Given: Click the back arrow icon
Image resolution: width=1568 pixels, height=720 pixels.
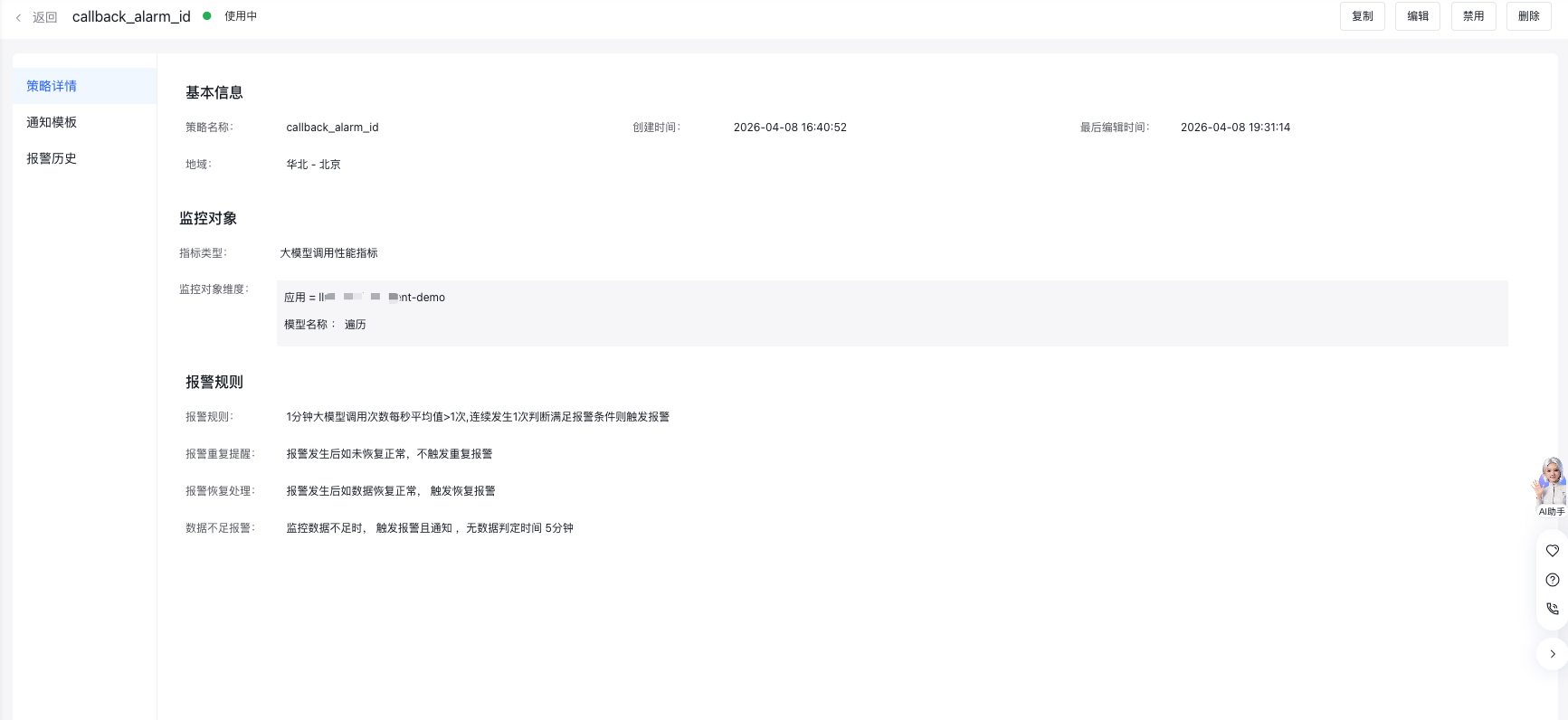Looking at the screenshot, I should 18,17.
